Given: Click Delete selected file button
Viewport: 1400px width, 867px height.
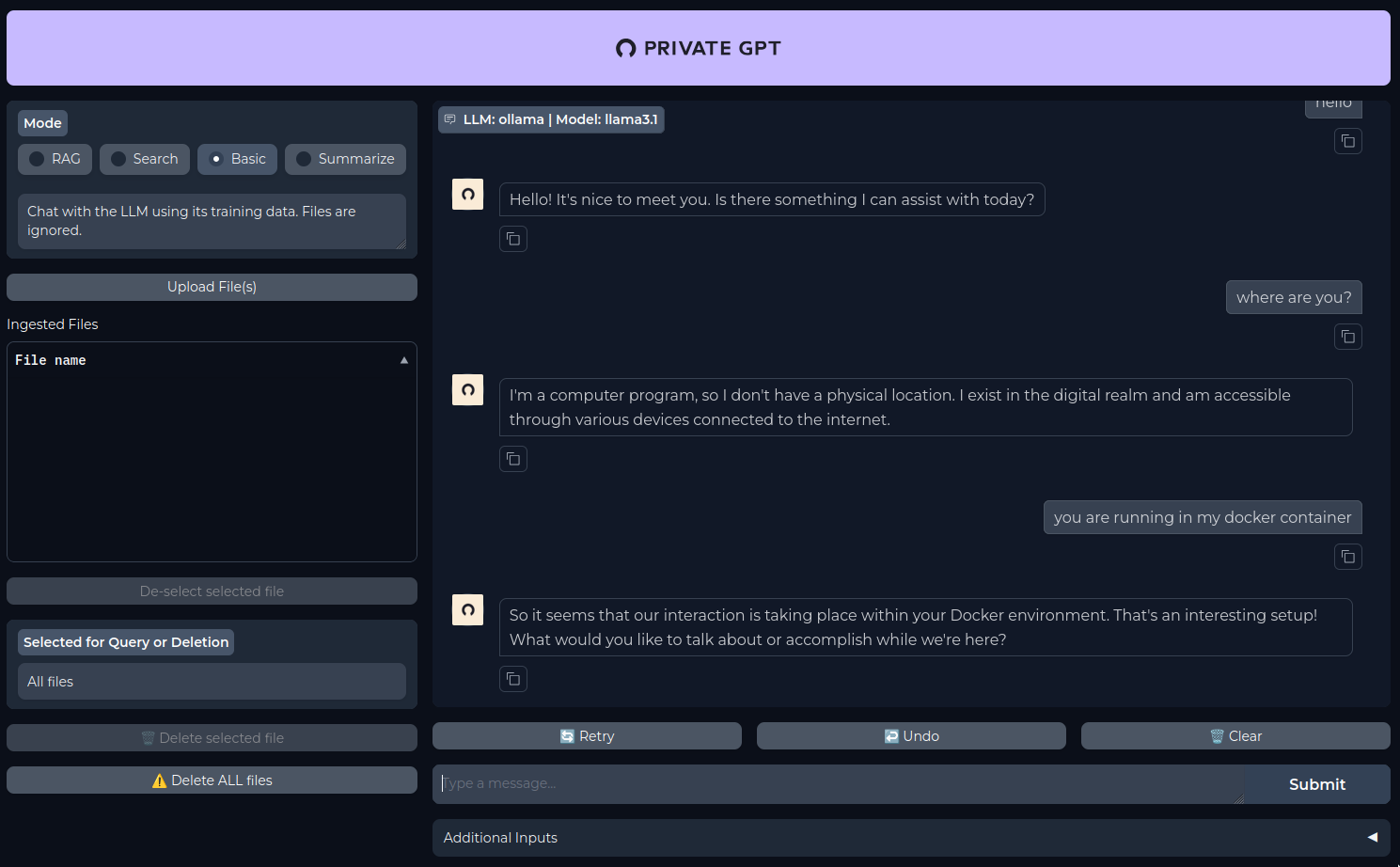Looking at the screenshot, I should tap(212, 738).
